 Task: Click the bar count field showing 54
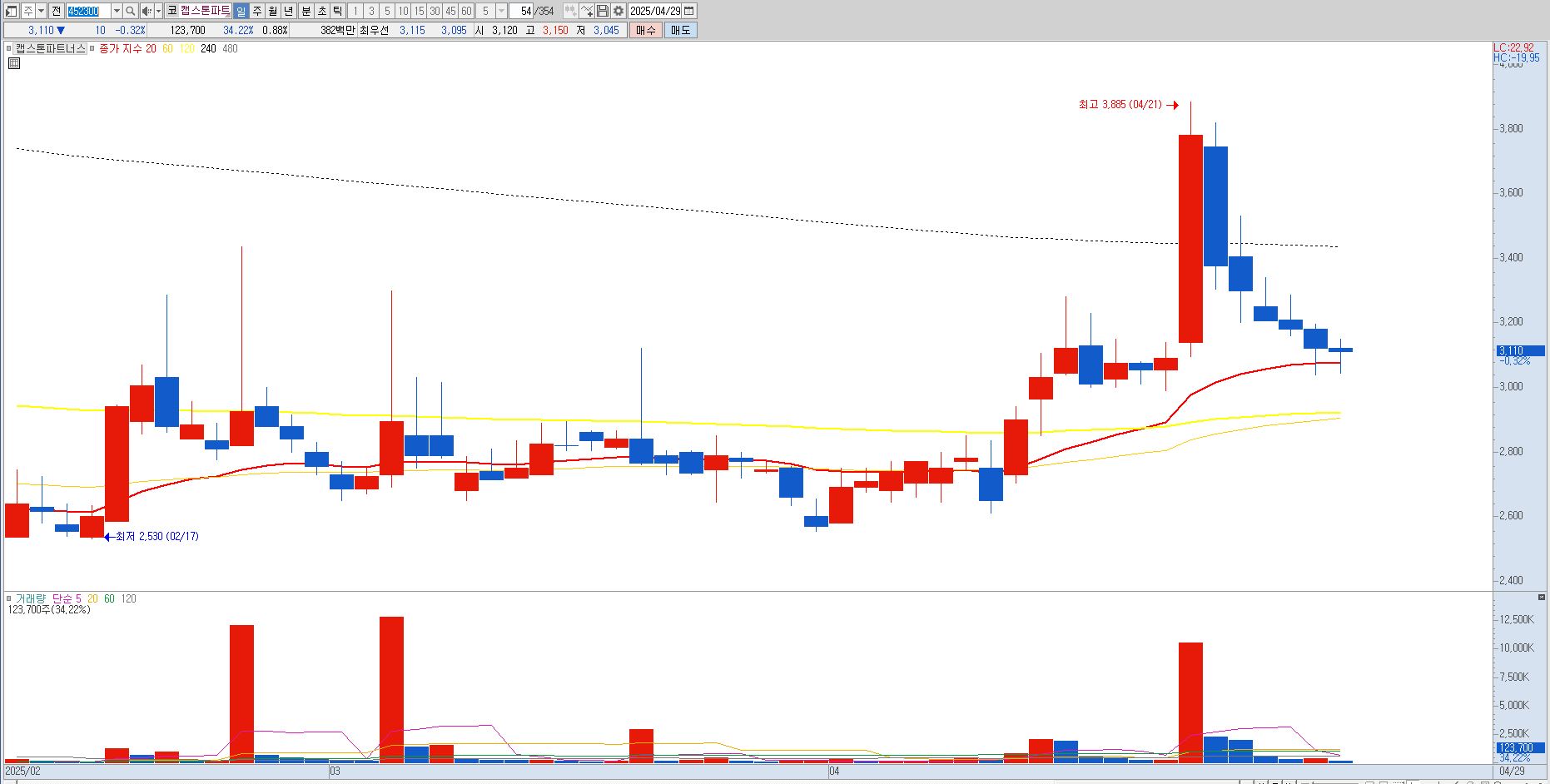(522, 11)
